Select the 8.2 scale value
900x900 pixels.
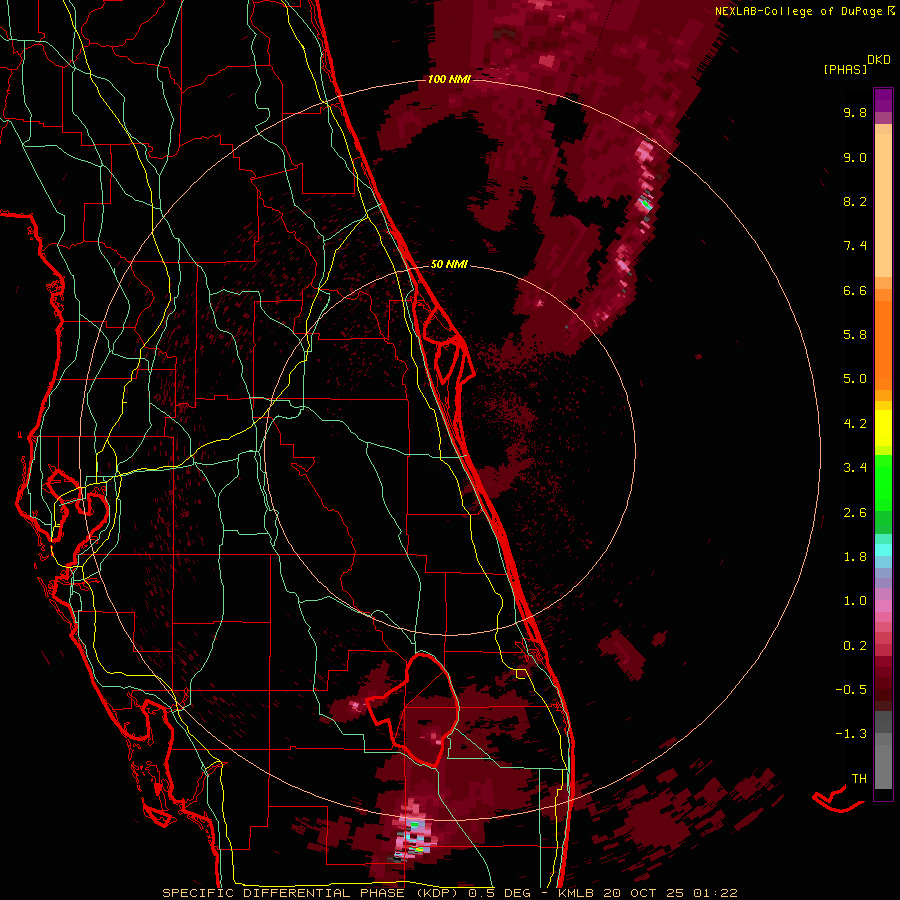(x=855, y=201)
